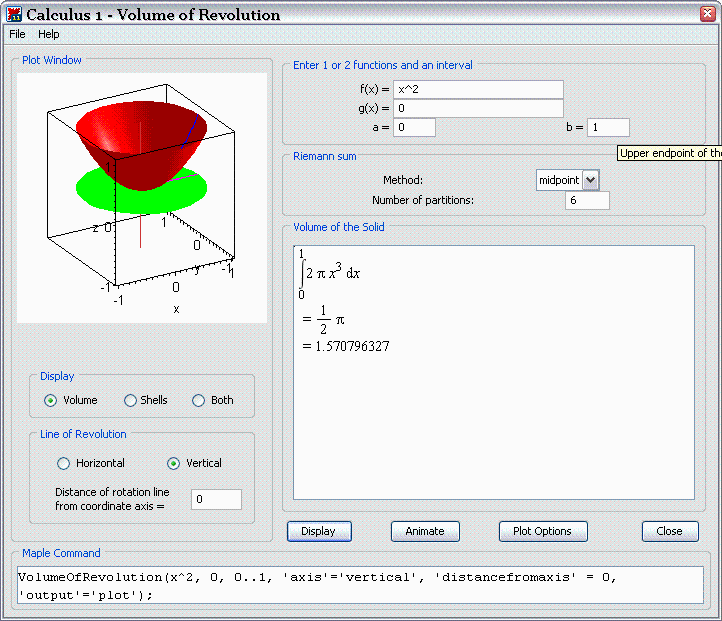Set line of revolution to Horizontal
The width and height of the screenshot is (722, 621).
click(64, 463)
